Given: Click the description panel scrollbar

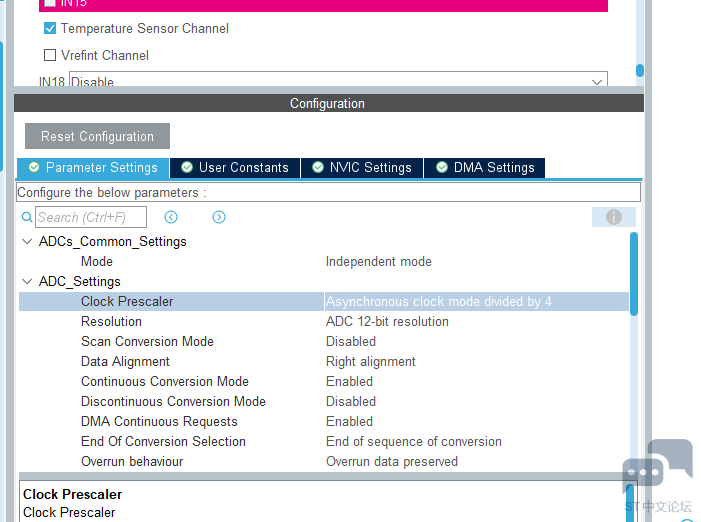Looking at the screenshot, I should (630, 503).
